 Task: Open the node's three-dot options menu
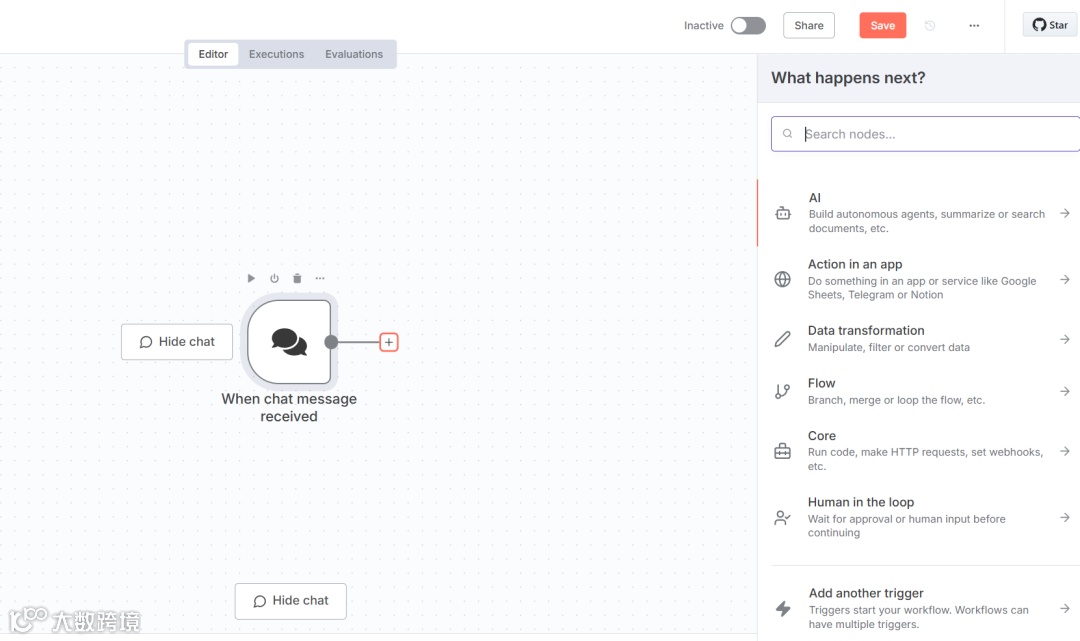click(x=320, y=278)
